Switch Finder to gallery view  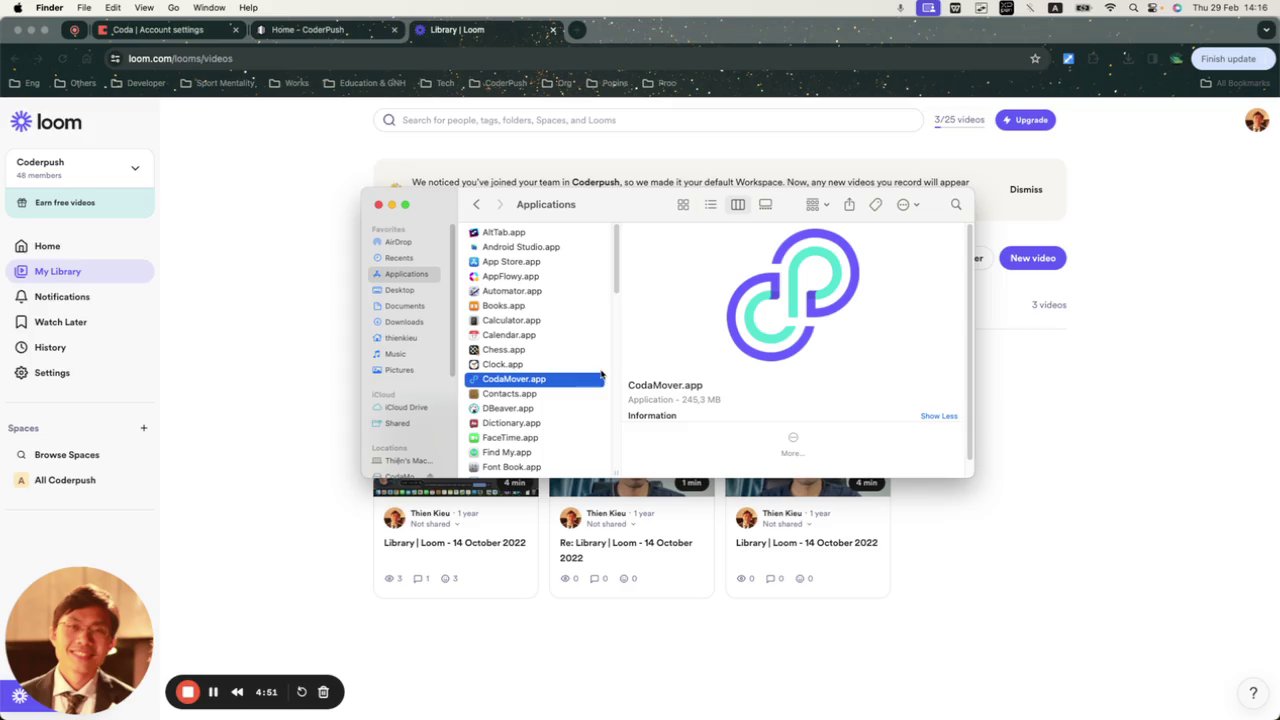[765, 204]
